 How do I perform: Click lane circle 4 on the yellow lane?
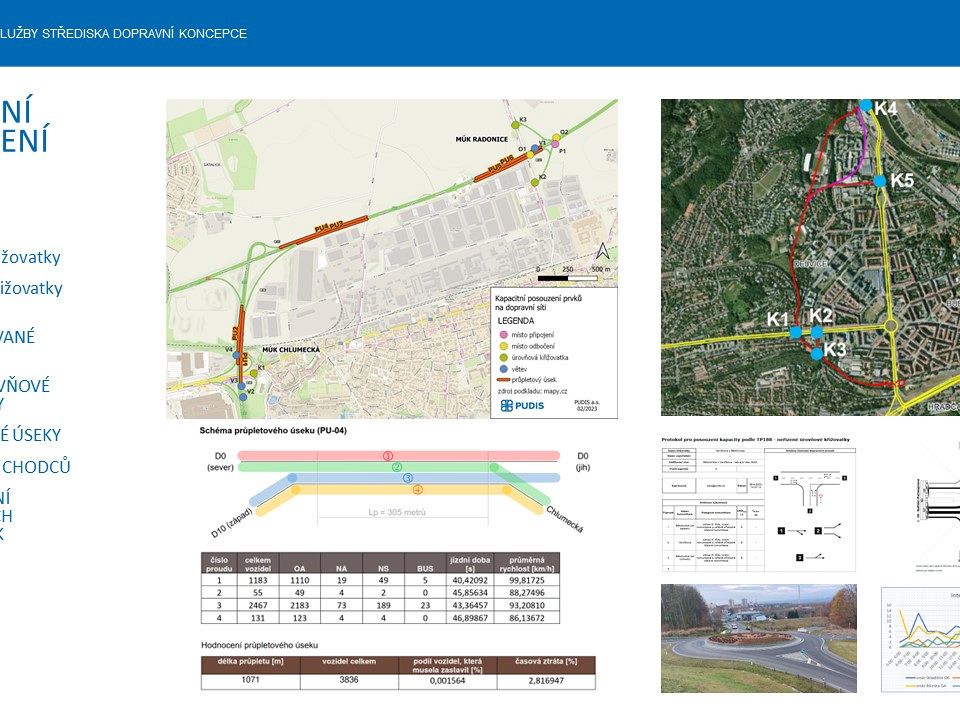[418, 489]
